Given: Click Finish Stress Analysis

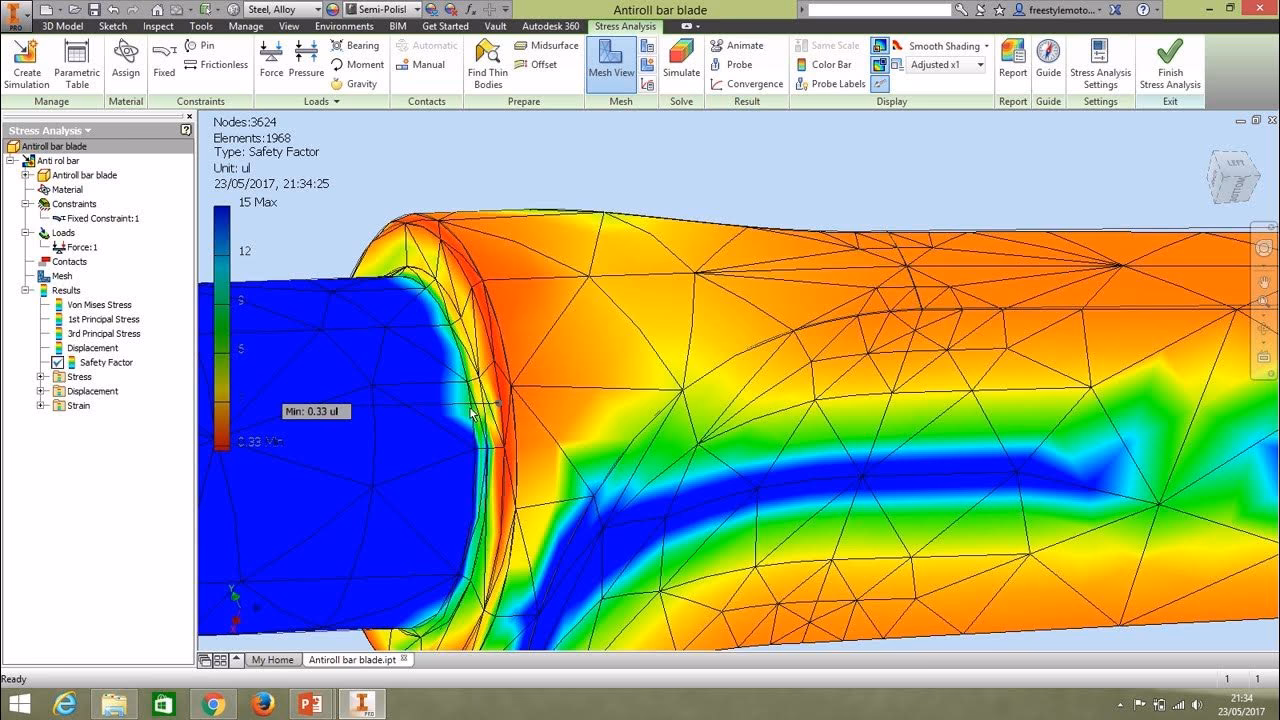Looking at the screenshot, I should coord(1170,65).
